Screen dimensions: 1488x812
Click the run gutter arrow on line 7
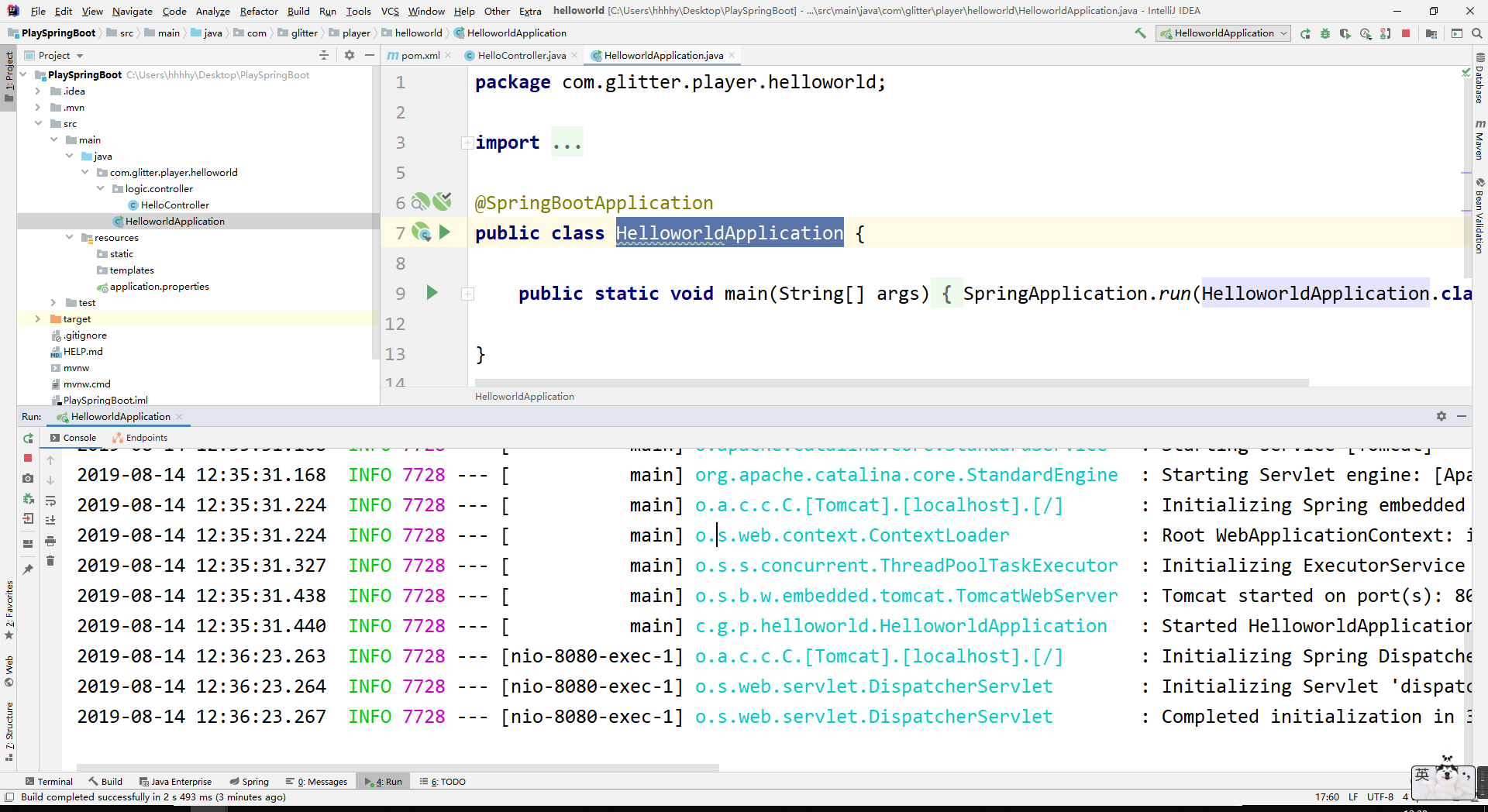click(x=445, y=232)
